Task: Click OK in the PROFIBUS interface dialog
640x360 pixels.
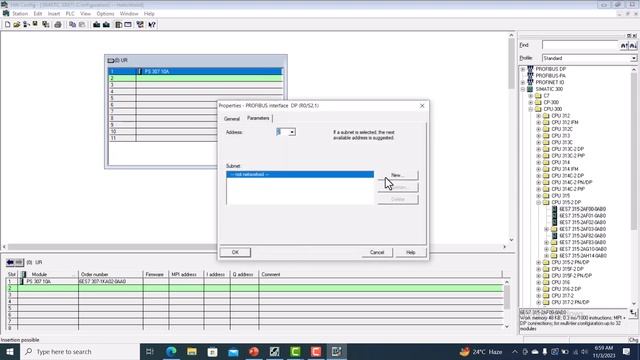Action: click(x=235, y=252)
